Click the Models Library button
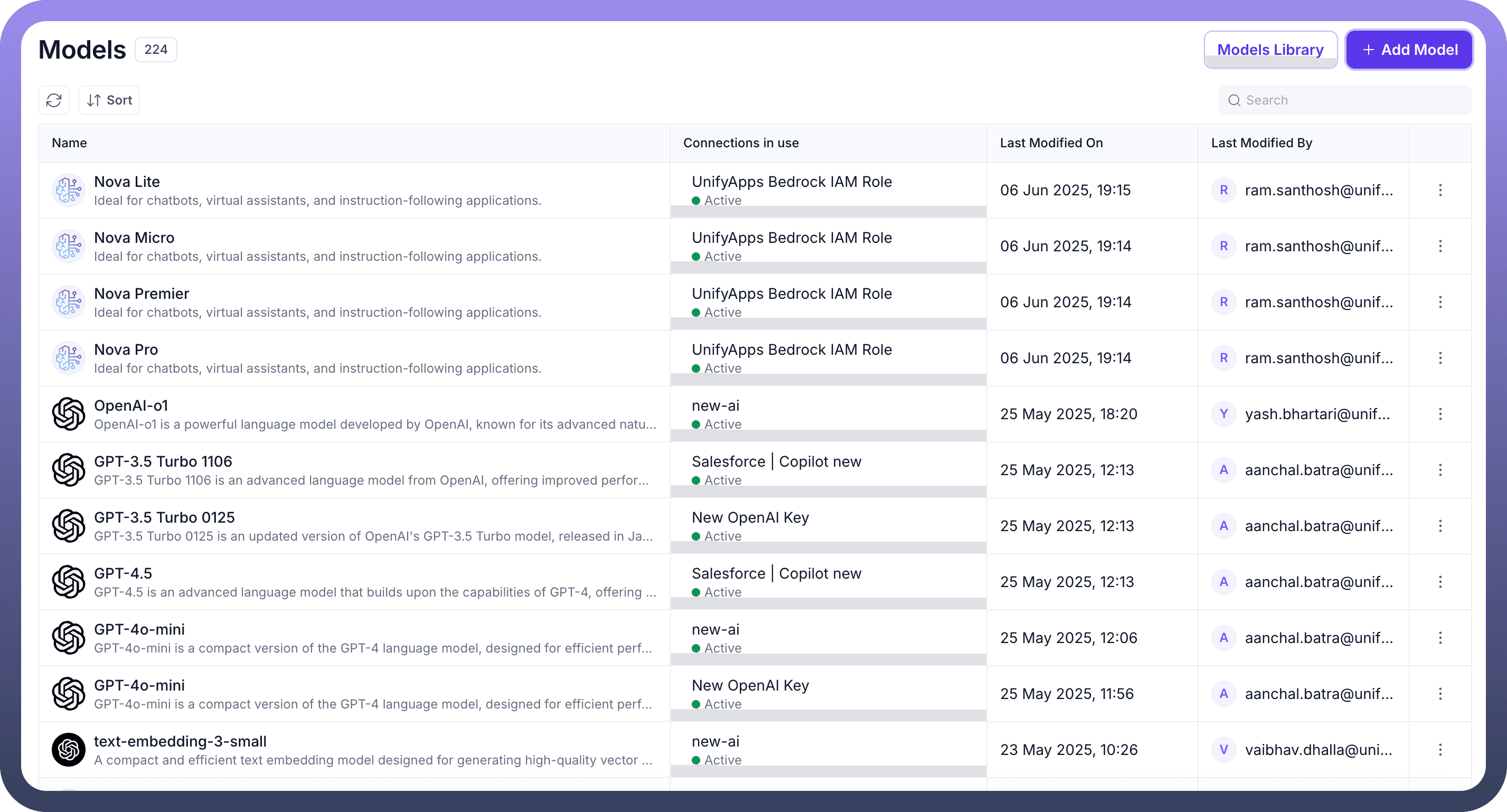Screen dimensions: 1507x812 click(1270, 50)
